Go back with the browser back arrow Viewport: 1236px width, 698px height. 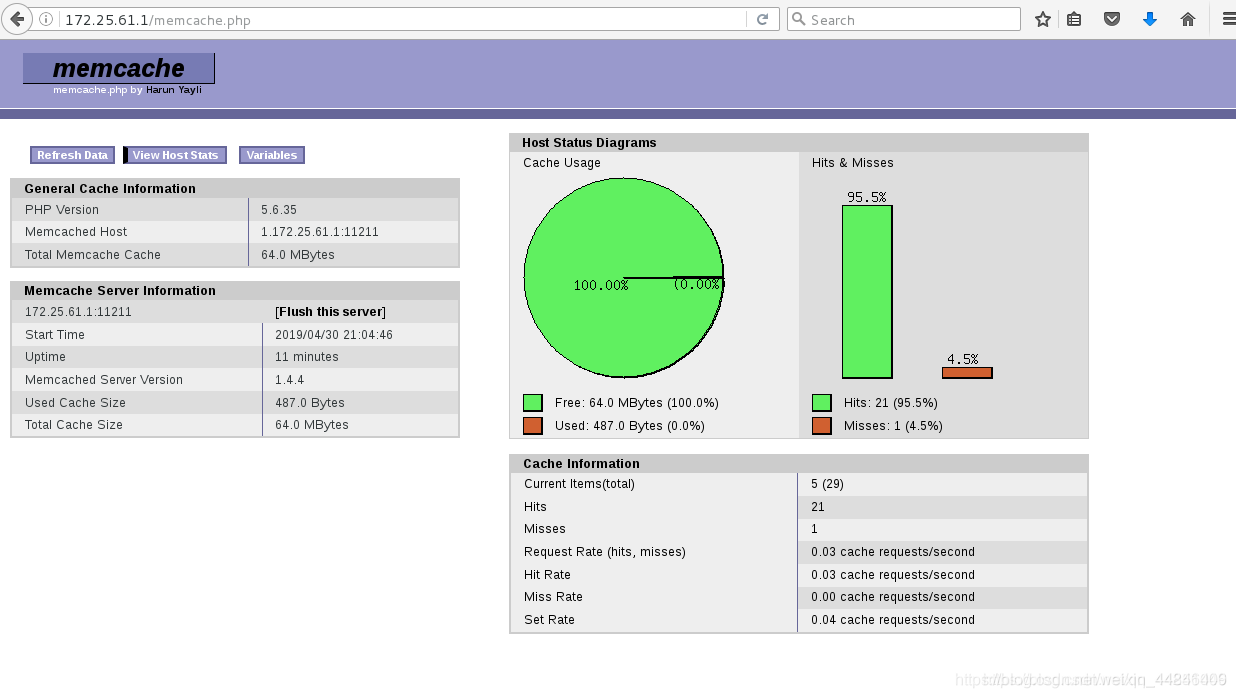tap(16, 19)
